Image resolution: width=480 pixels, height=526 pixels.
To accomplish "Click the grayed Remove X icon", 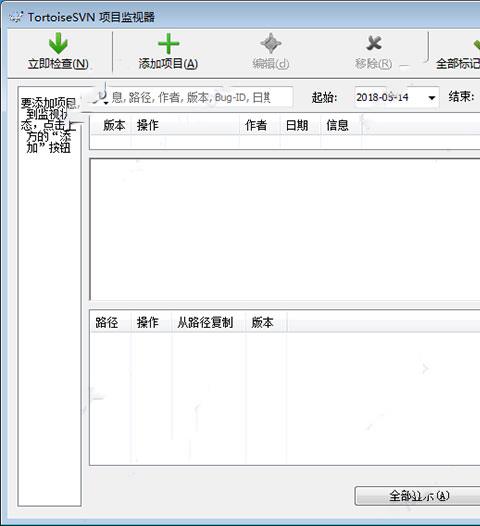I will [x=374, y=43].
